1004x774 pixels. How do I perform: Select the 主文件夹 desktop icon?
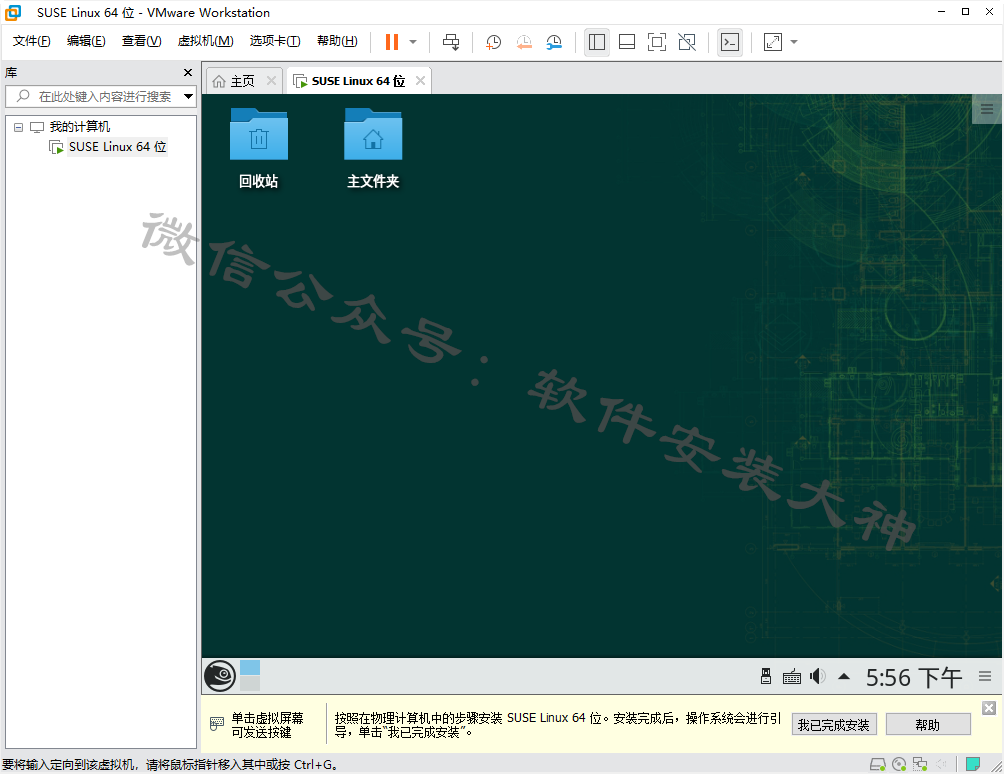(373, 149)
